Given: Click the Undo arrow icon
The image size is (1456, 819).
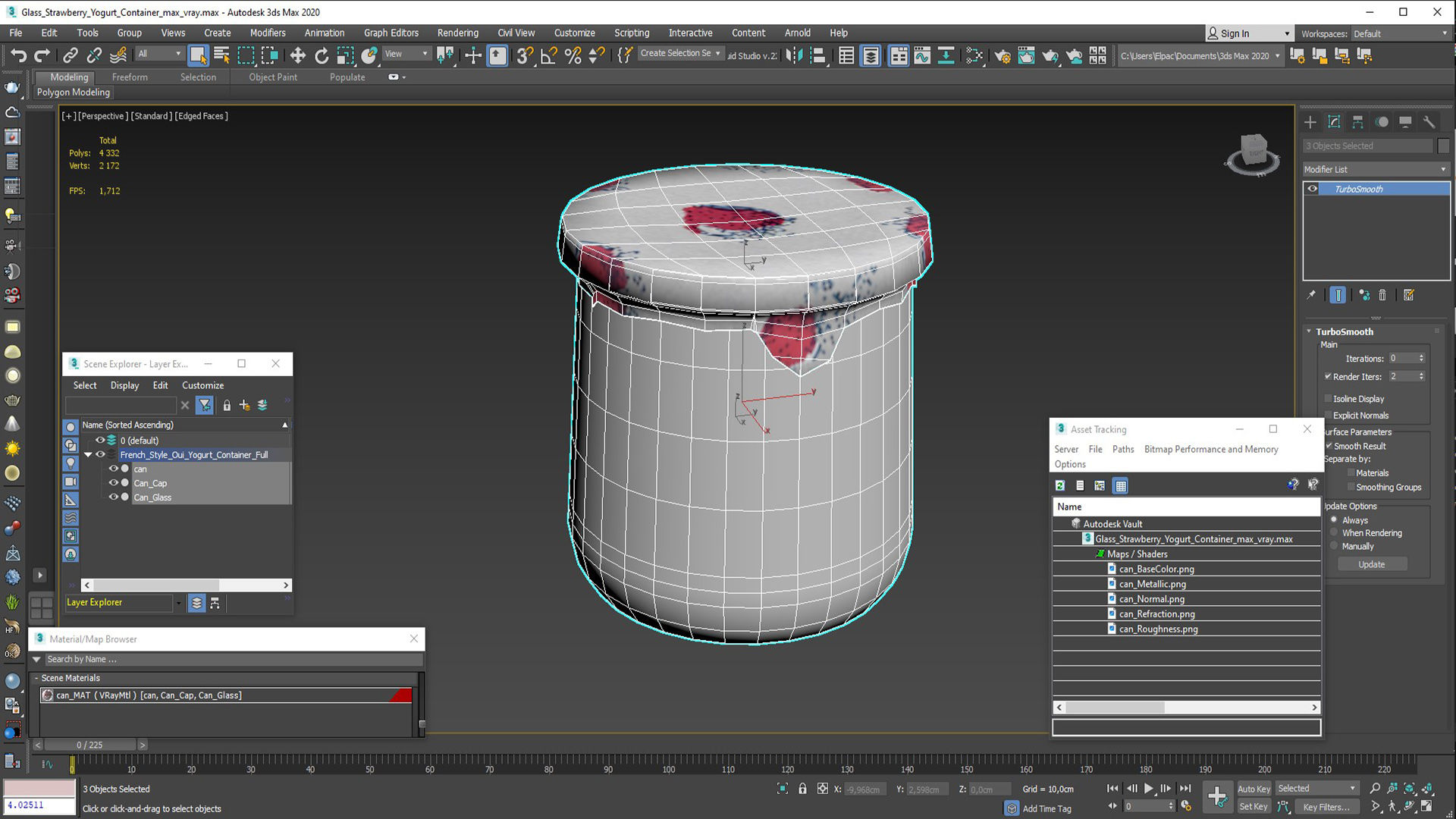Looking at the screenshot, I should point(19,55).
